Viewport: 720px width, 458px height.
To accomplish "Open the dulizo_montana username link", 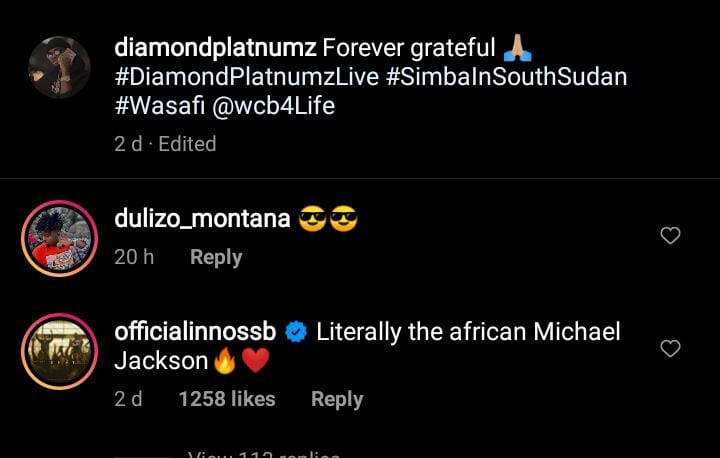I will (x=202, y=218).
